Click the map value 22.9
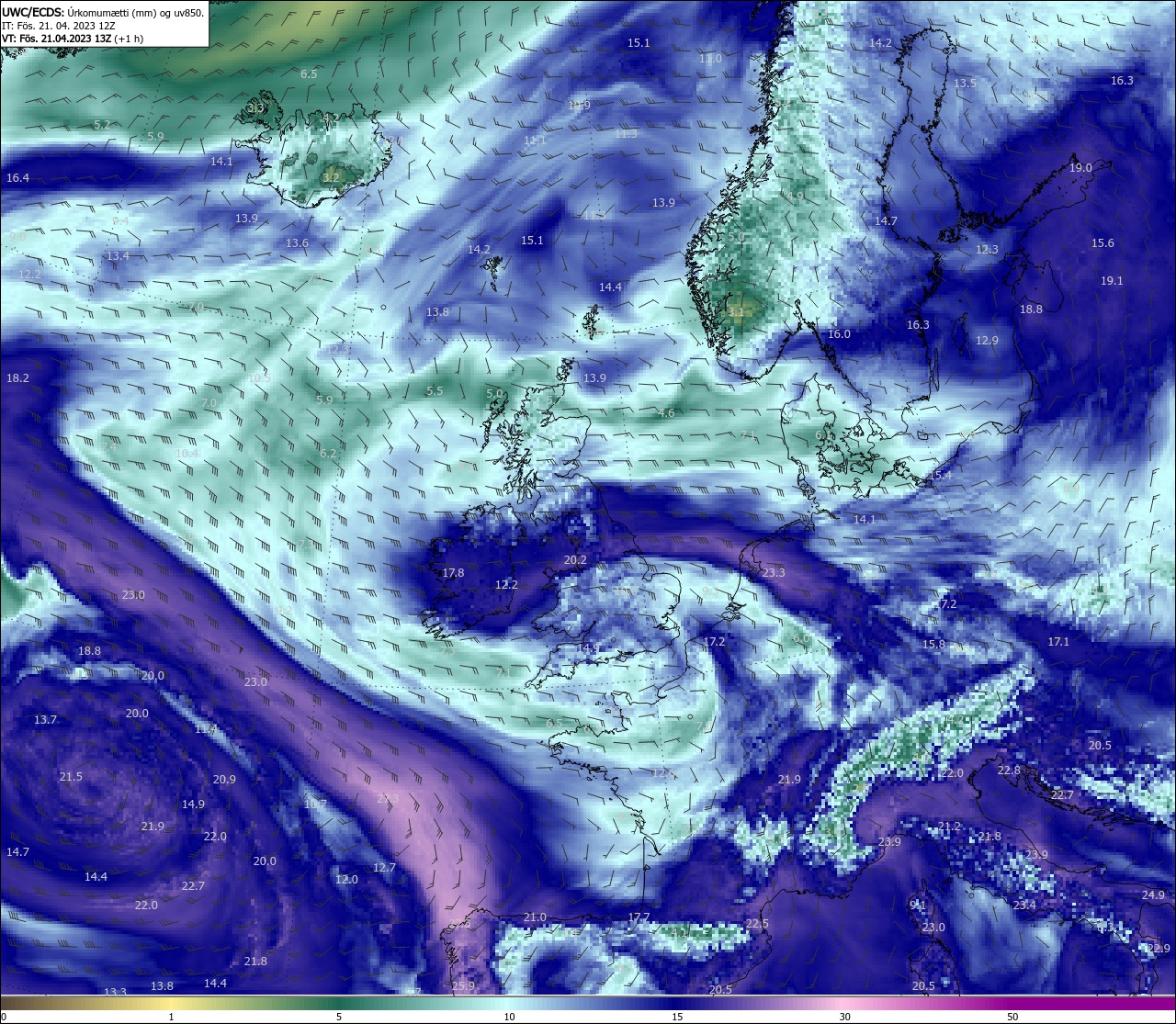This screenshot has width=1176, height=1024. point(1159,948)
